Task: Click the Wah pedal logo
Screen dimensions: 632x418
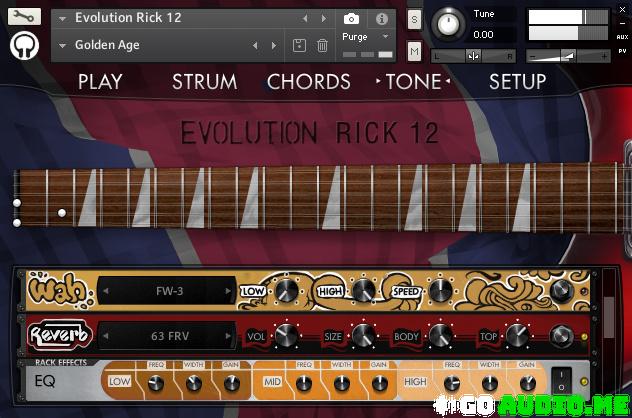Action: 59,291
